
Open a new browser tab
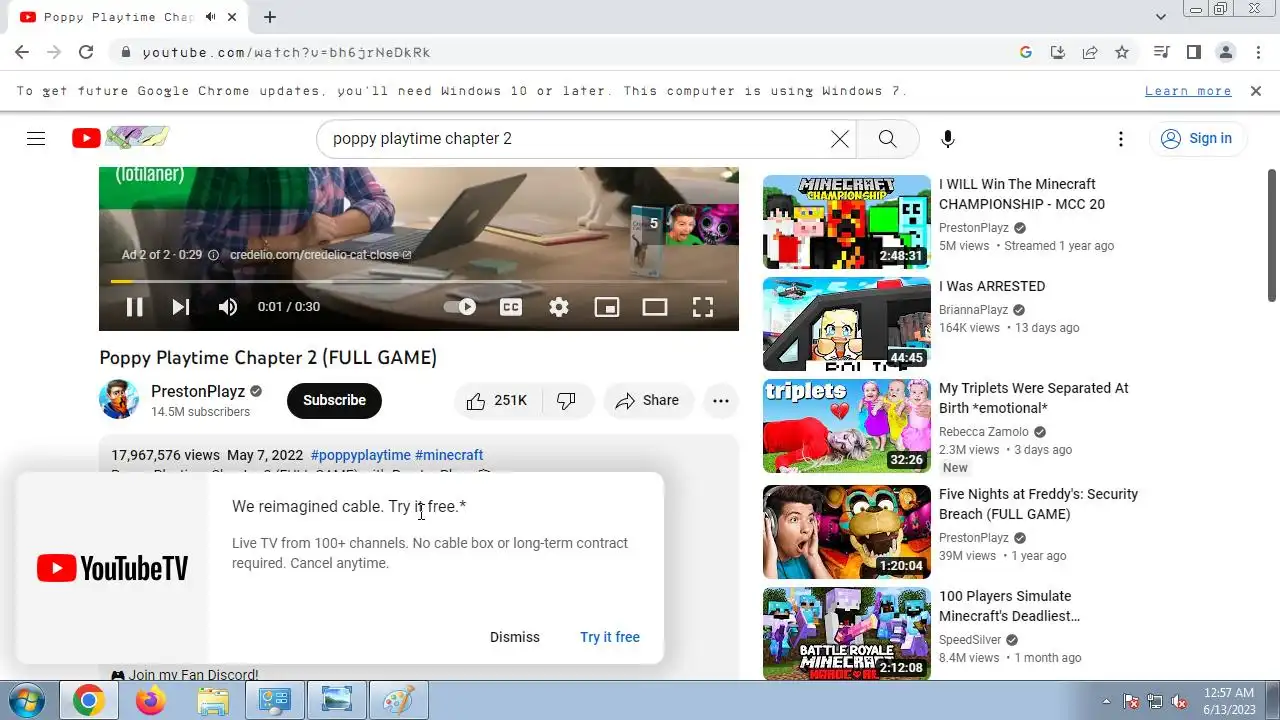click(270, 17)
